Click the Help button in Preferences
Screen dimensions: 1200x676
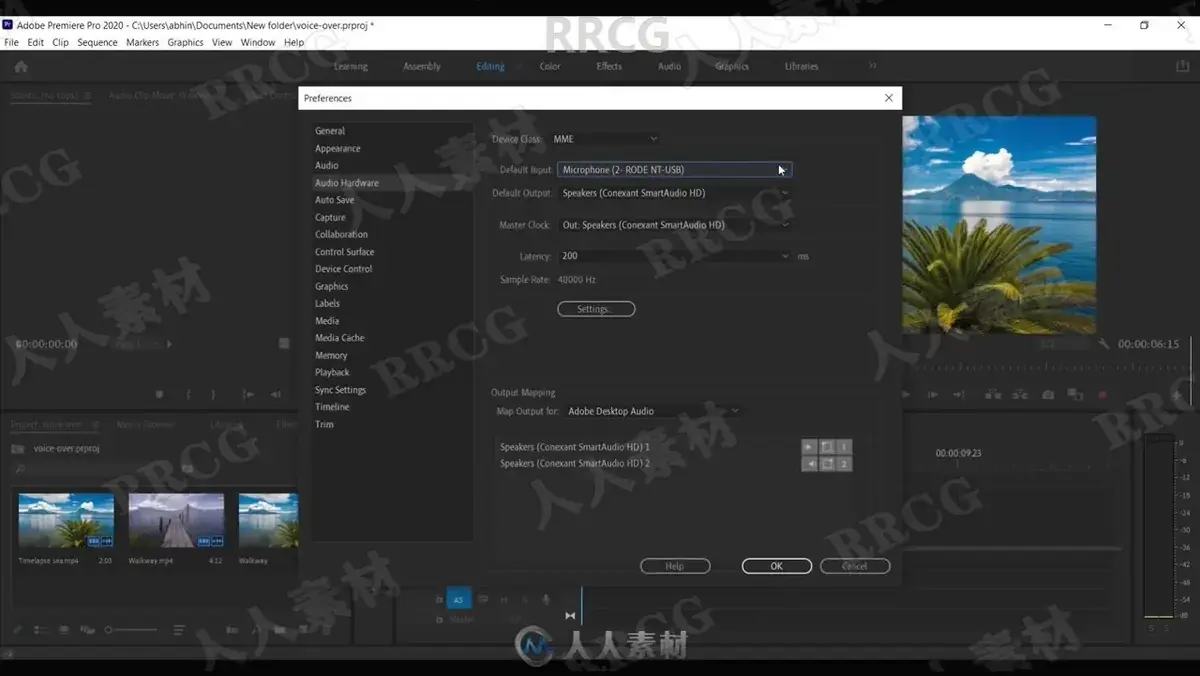[675, 566]
